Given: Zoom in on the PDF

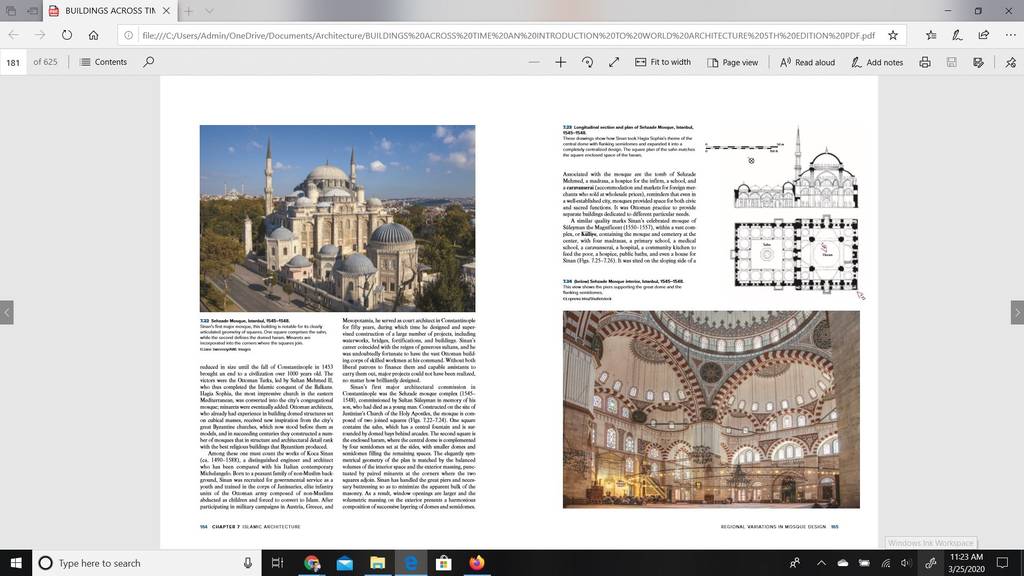Looking at the screenshot, I should (x=560, y=62).
